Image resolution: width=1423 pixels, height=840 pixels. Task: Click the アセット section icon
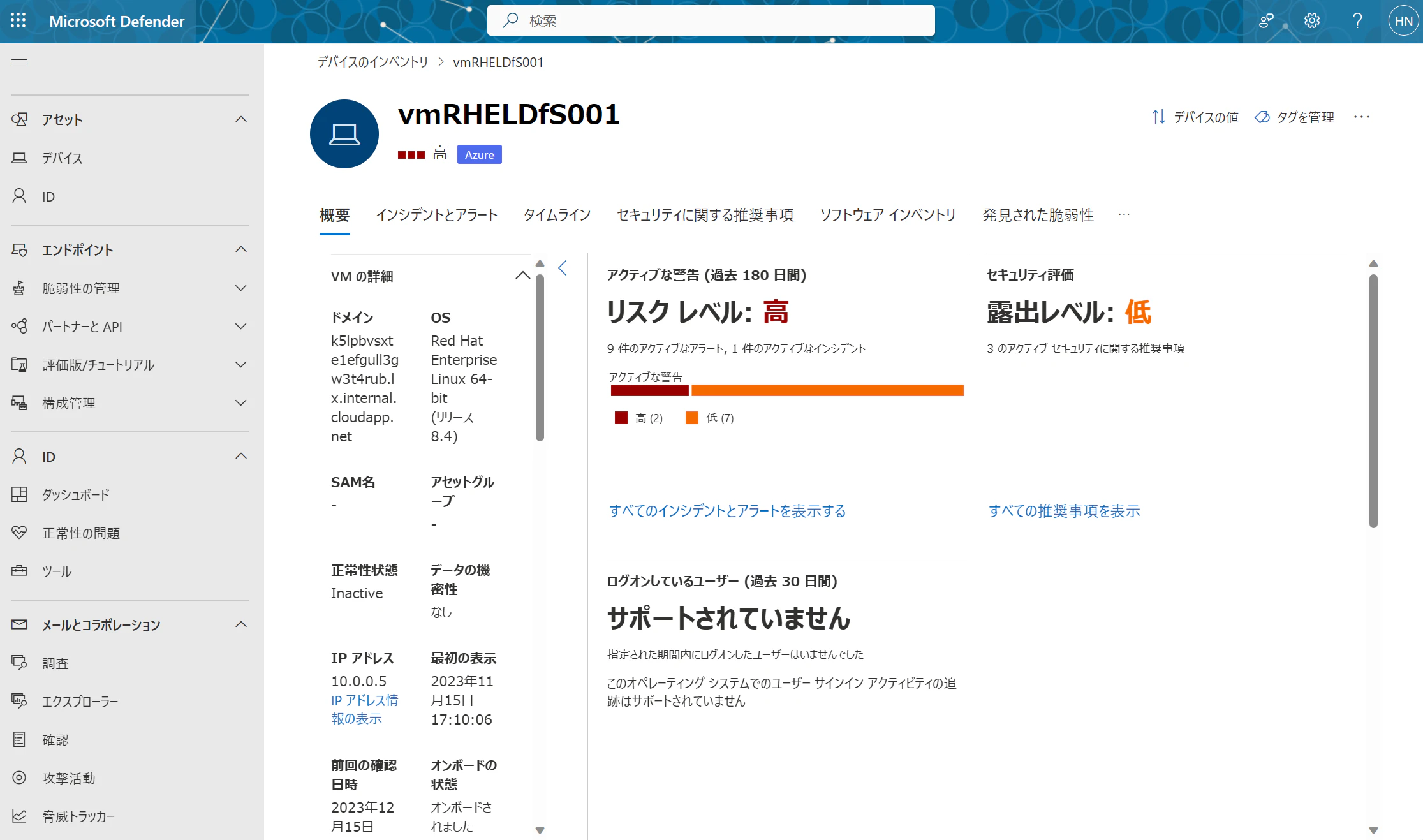(19, 119)
